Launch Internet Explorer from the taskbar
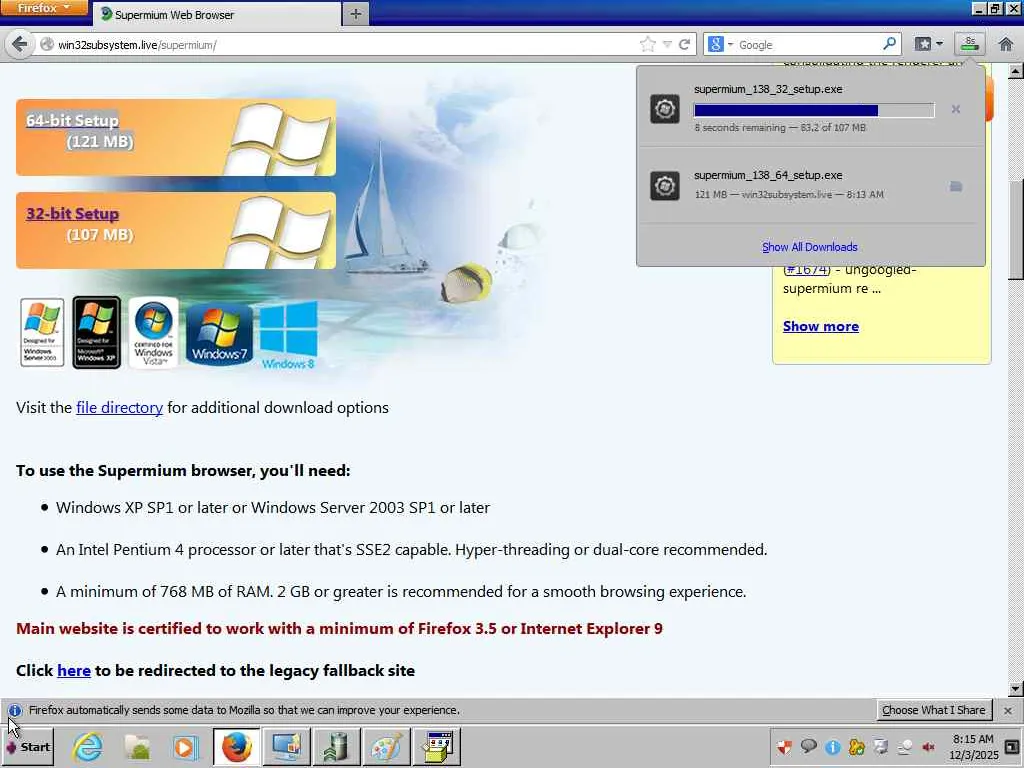This screenshot has width=1024, height=768. (x=87, y=747)
